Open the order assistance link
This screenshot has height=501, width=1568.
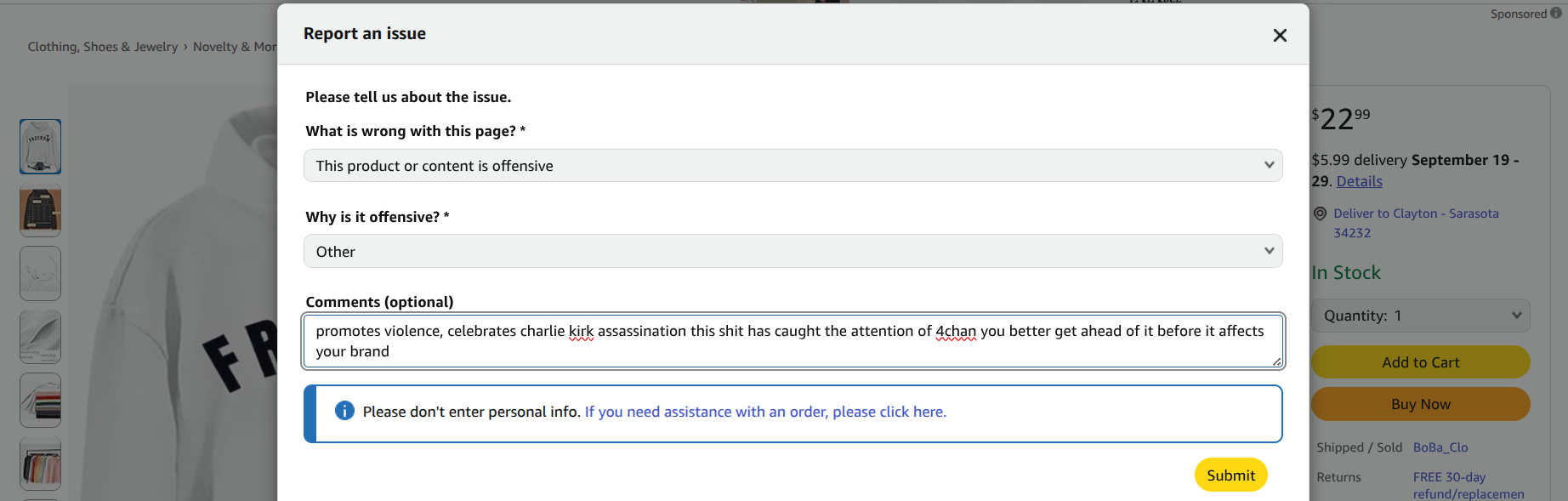point(765,412)
